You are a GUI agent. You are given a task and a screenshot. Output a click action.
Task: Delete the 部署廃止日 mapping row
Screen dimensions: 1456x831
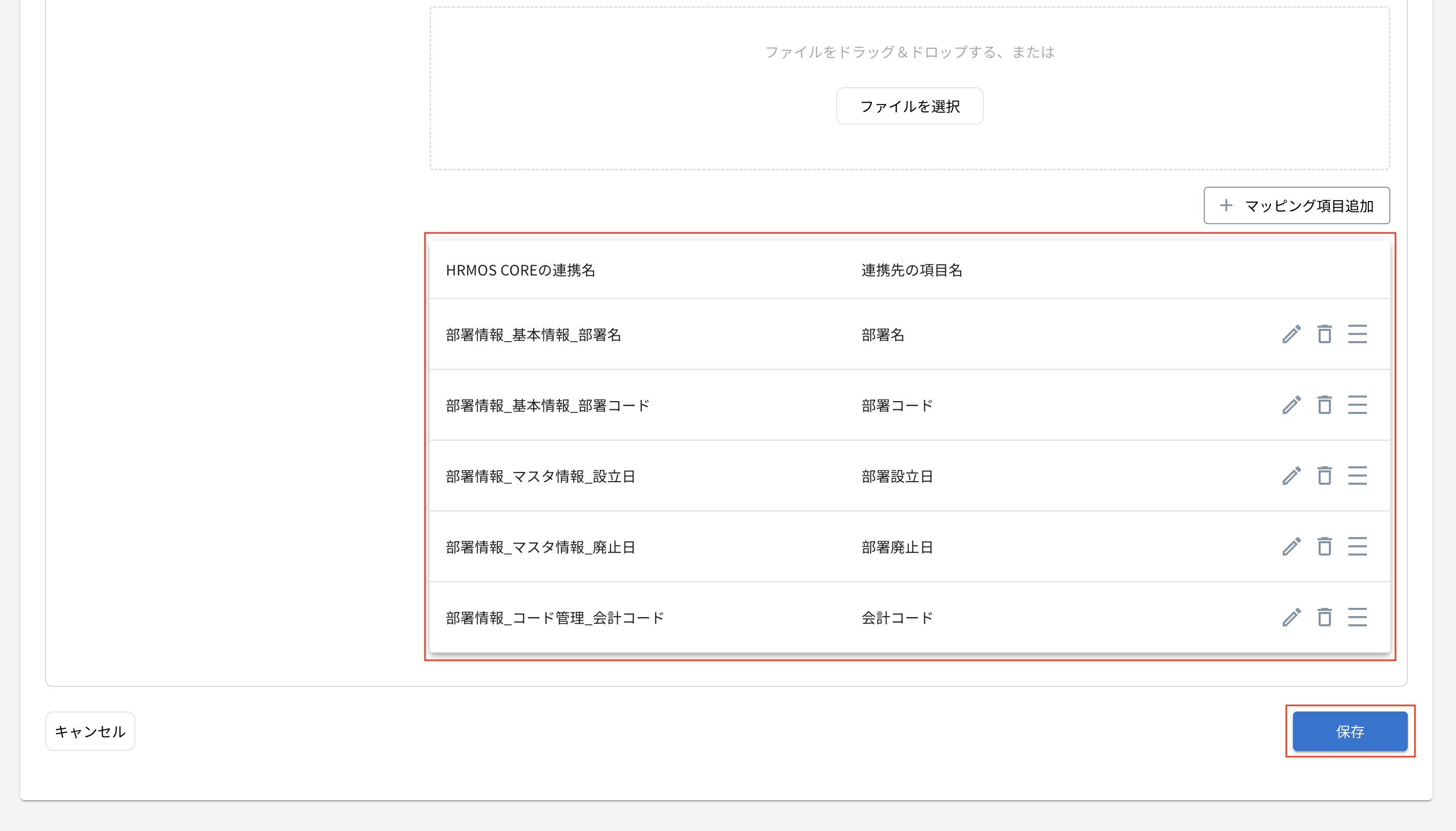click(1324, 546)
